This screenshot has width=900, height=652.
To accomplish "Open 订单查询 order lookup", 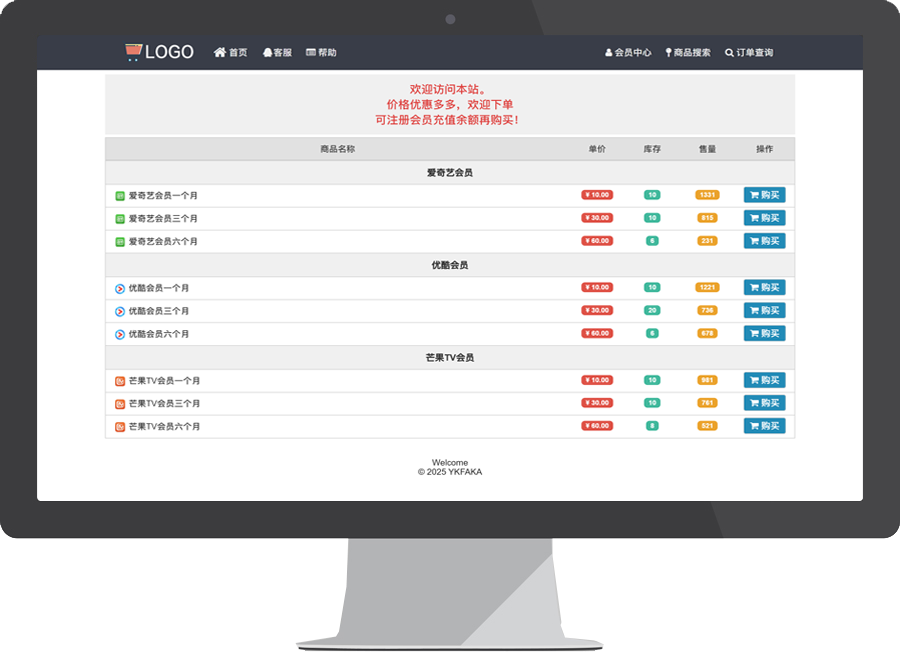I will click(749, 53).
